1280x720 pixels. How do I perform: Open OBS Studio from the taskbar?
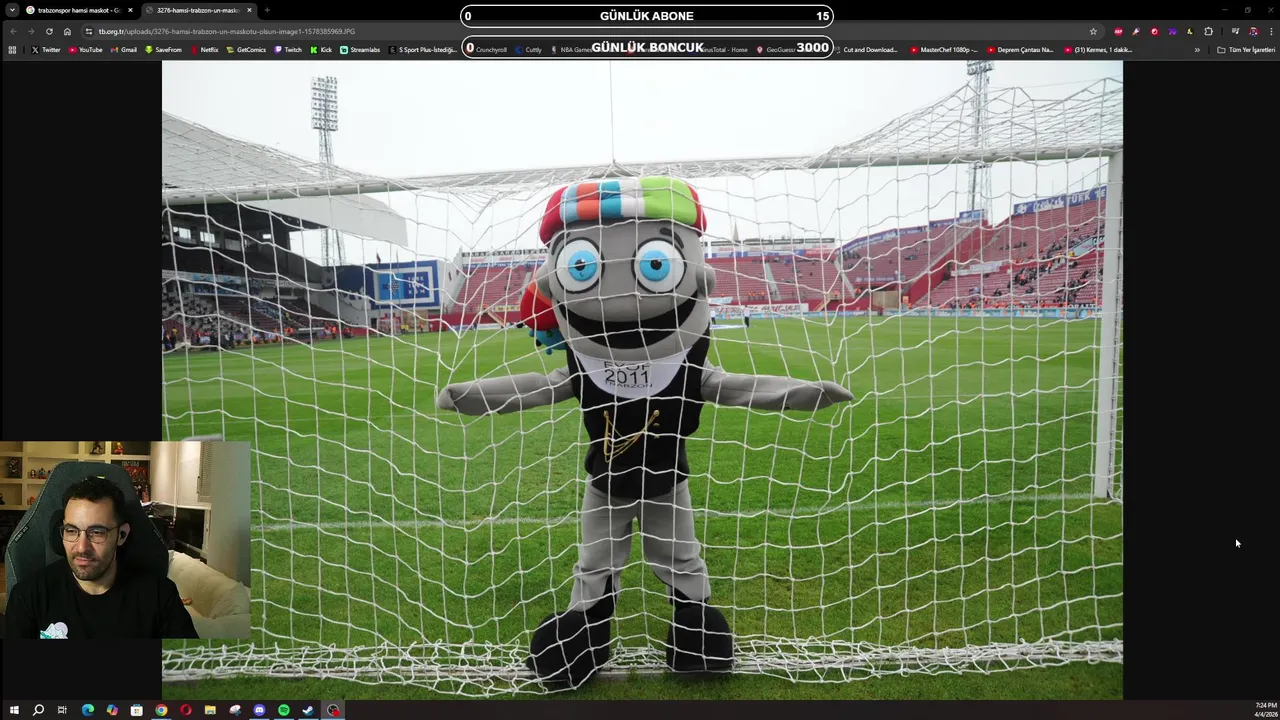[333, 710]
